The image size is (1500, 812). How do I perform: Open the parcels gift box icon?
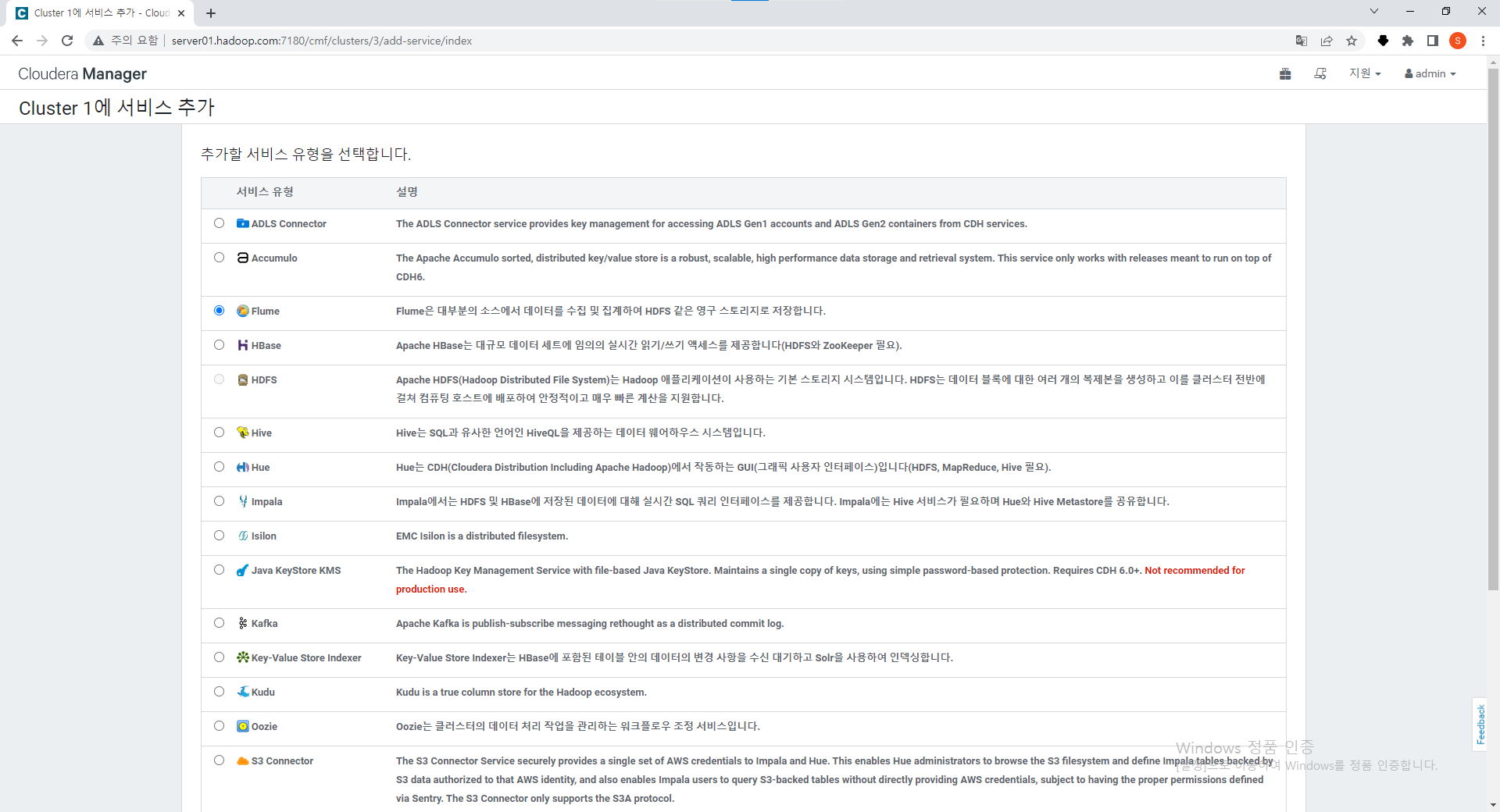pos(1285,73)
